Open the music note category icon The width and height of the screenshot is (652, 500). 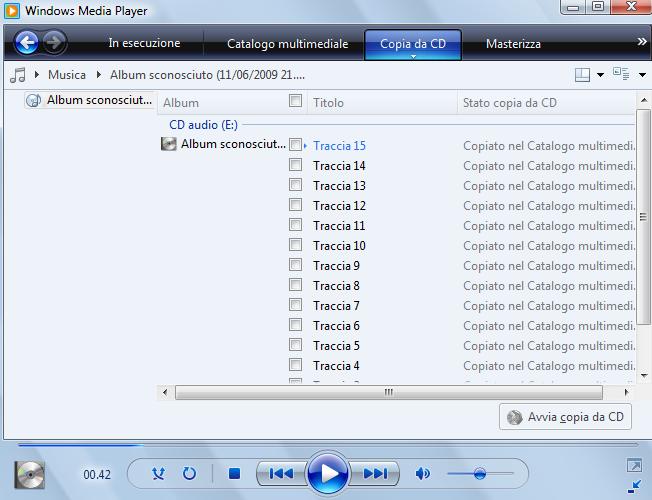coord(18,75)
